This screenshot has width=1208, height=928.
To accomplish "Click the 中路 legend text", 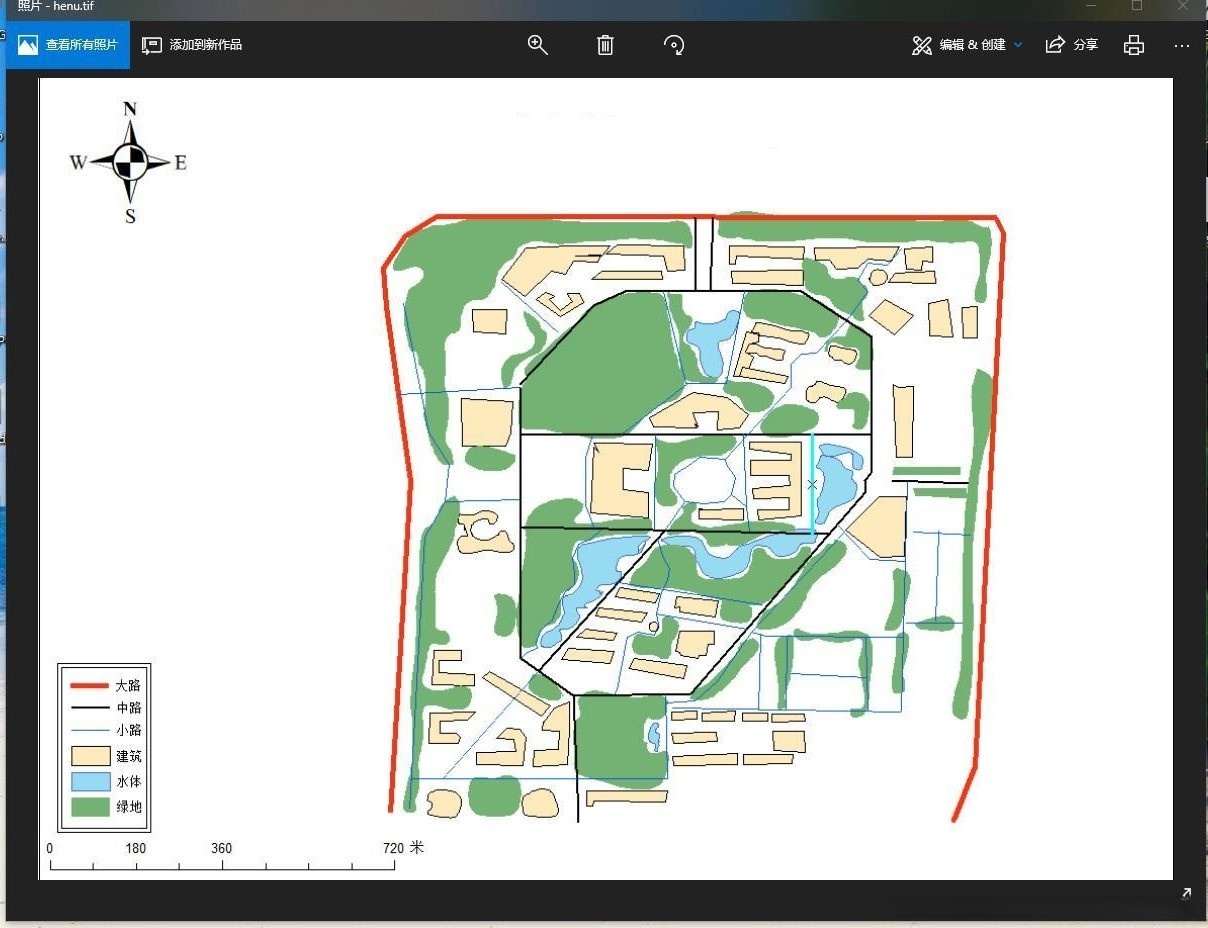I will 129,708.
